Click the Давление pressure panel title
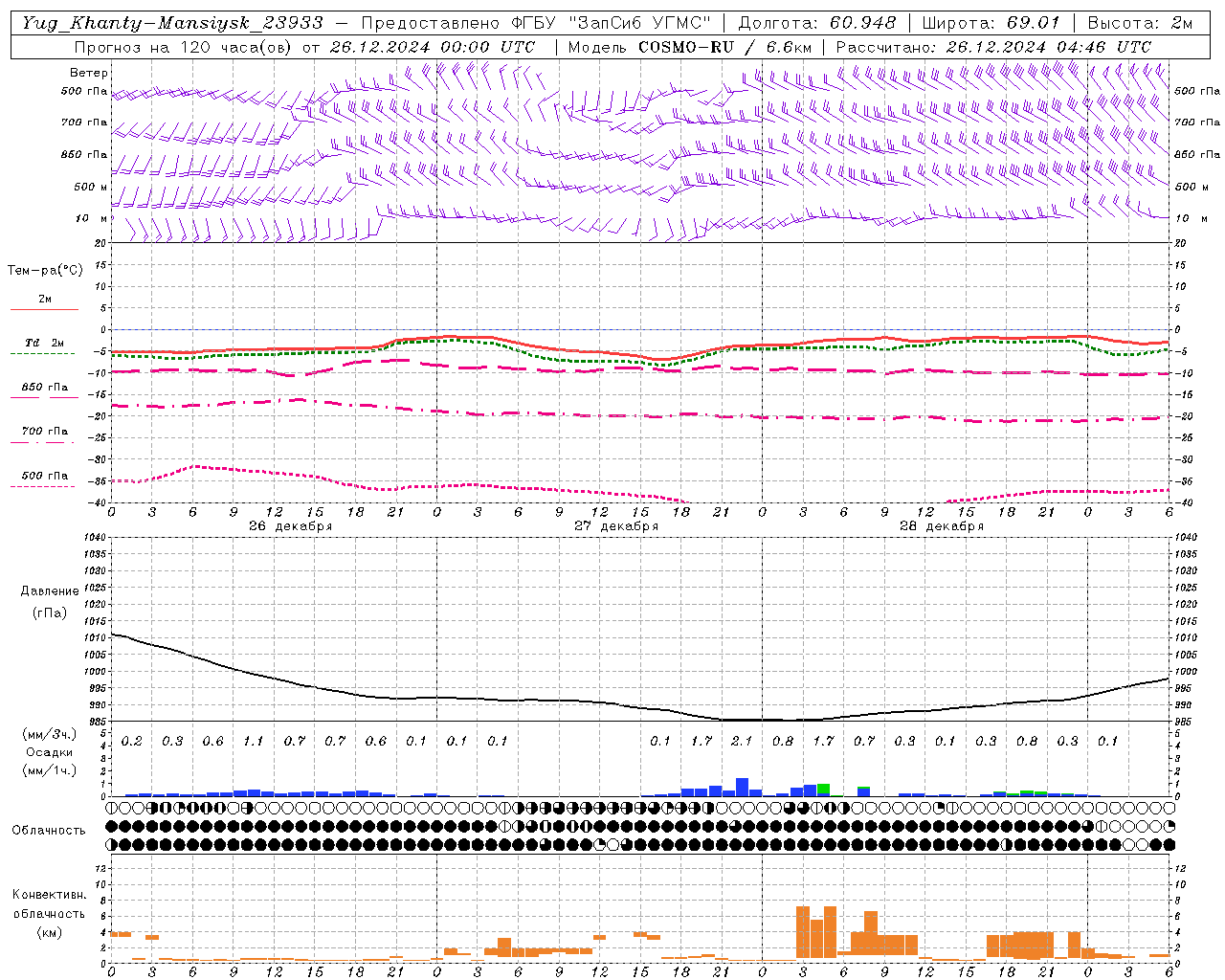The height and width of the screenshot is (980, 1225). click(x=50, y=591)
